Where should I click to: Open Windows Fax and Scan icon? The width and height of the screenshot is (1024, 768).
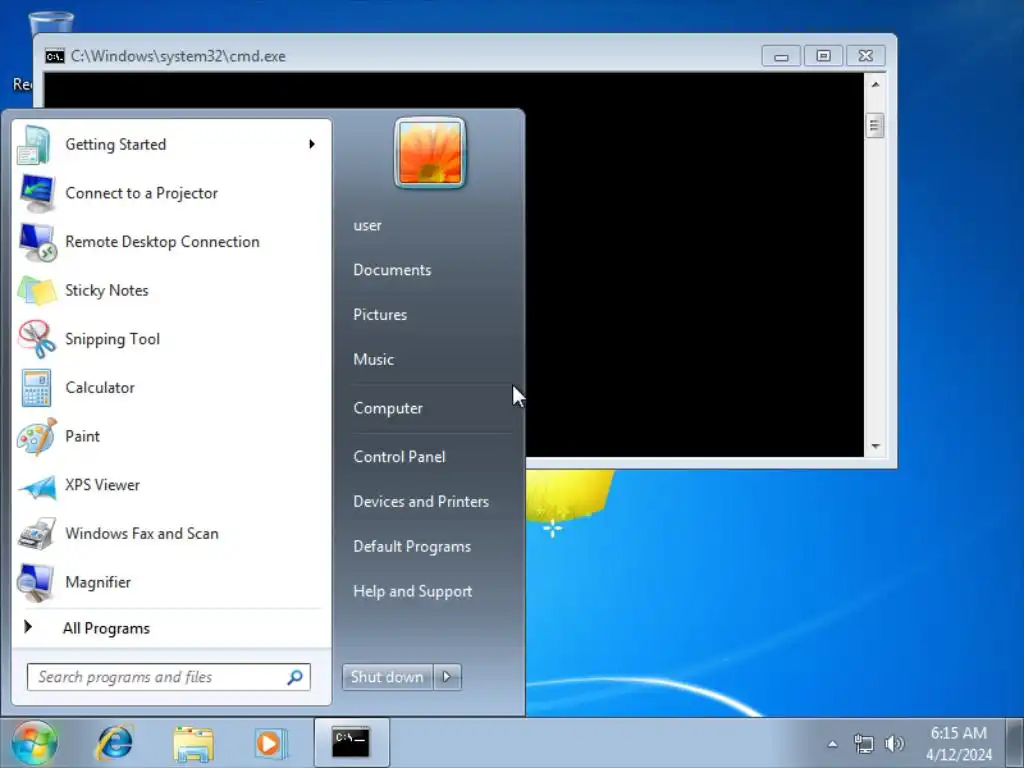point(37,534)
